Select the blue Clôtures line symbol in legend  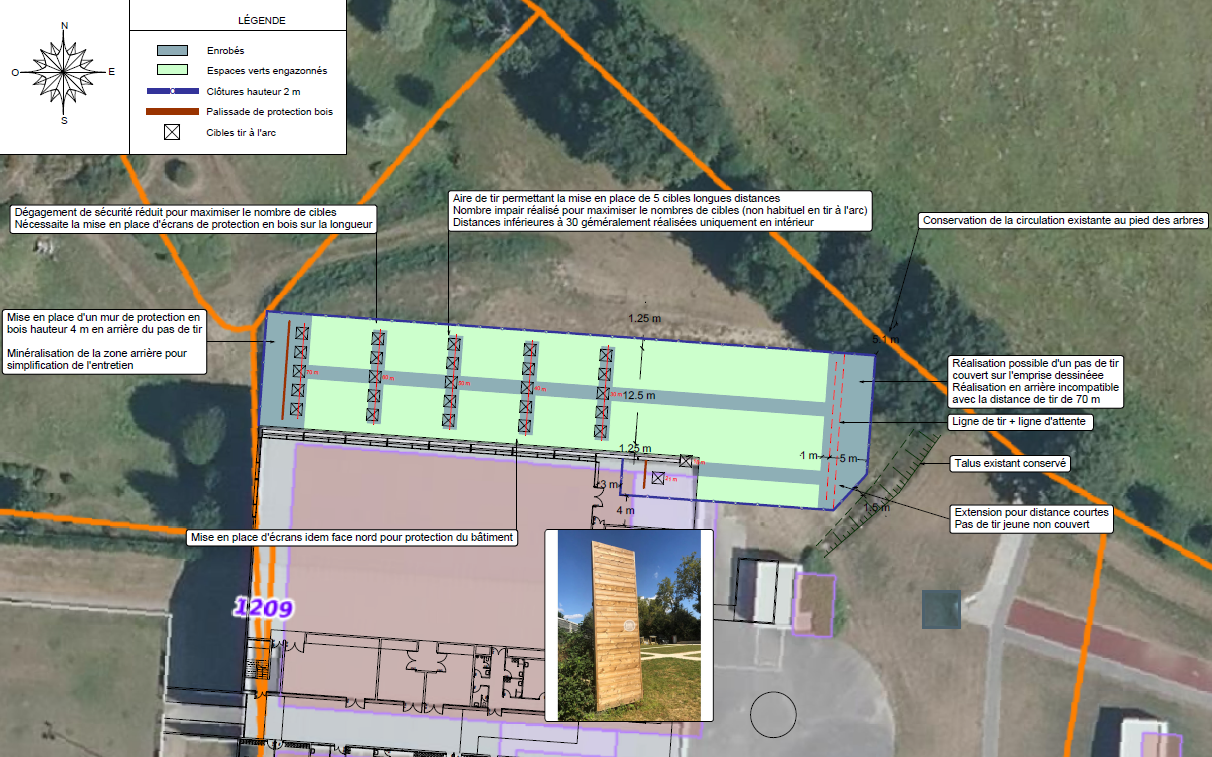[x=172, y=91]
